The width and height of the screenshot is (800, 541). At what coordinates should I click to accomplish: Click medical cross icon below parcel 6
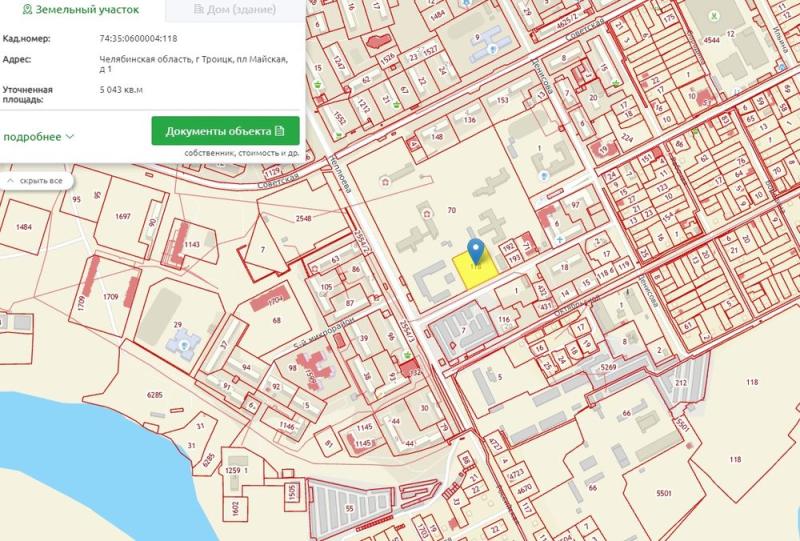(x=561, y=239)
